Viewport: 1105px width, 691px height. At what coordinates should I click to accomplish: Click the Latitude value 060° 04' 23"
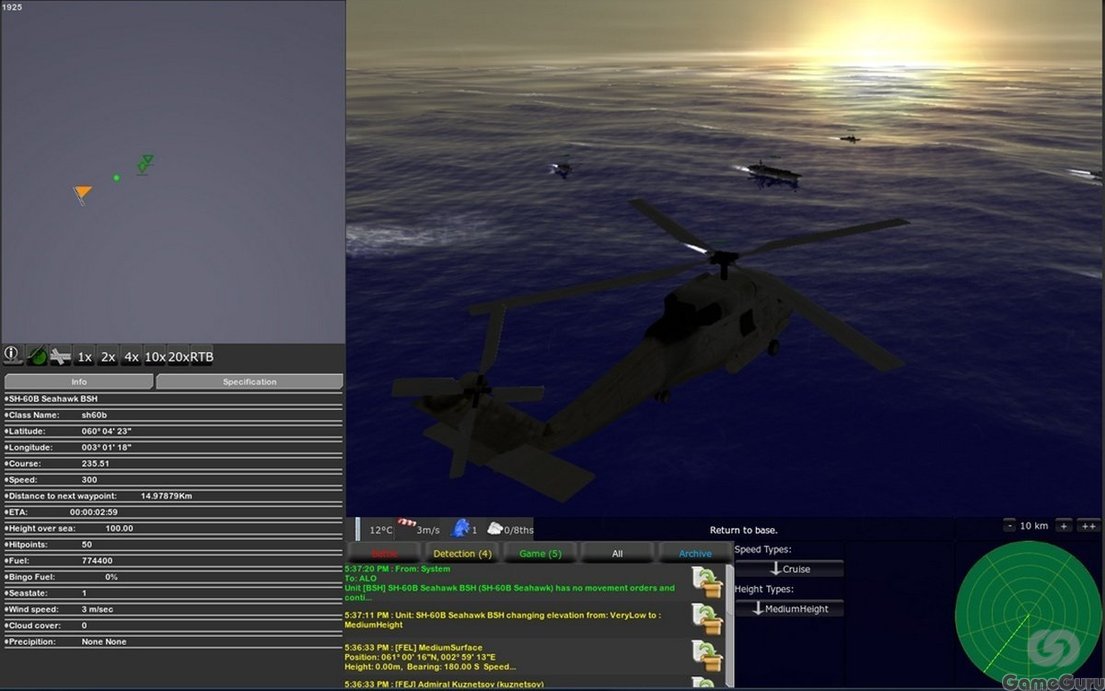click(x=106, y=431)
